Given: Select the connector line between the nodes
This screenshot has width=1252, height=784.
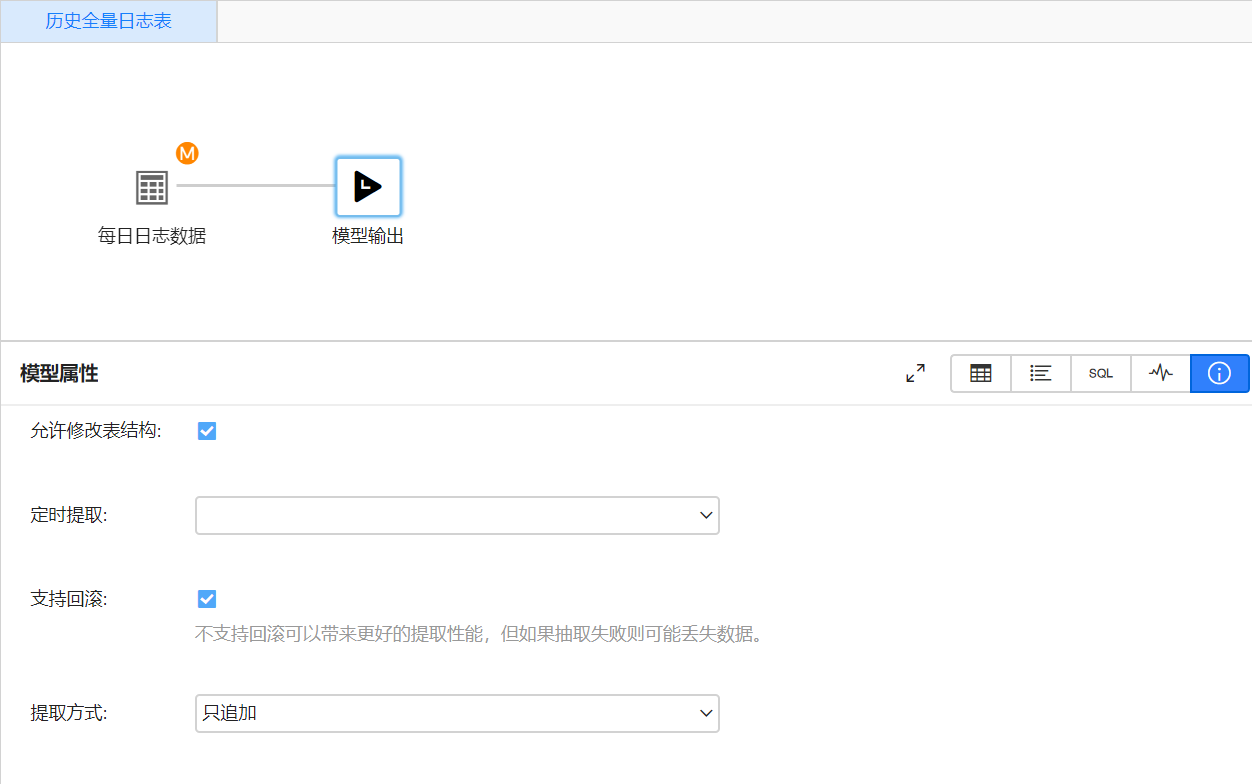Looking at the screenshot, I should point(255,186).
